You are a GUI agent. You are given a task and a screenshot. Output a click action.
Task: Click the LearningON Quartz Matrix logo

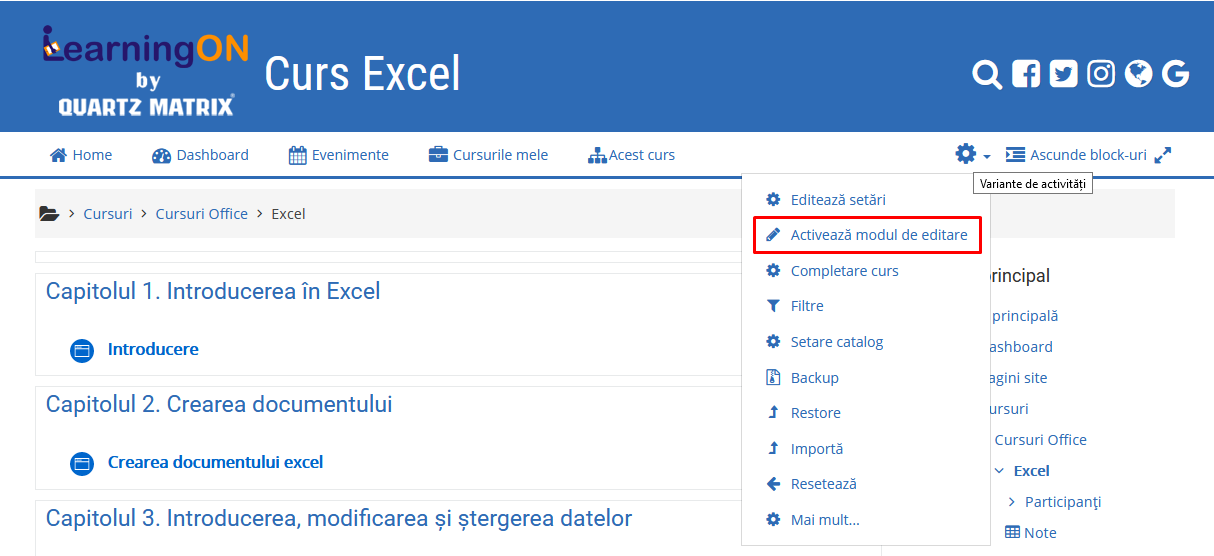pos(145,72)
